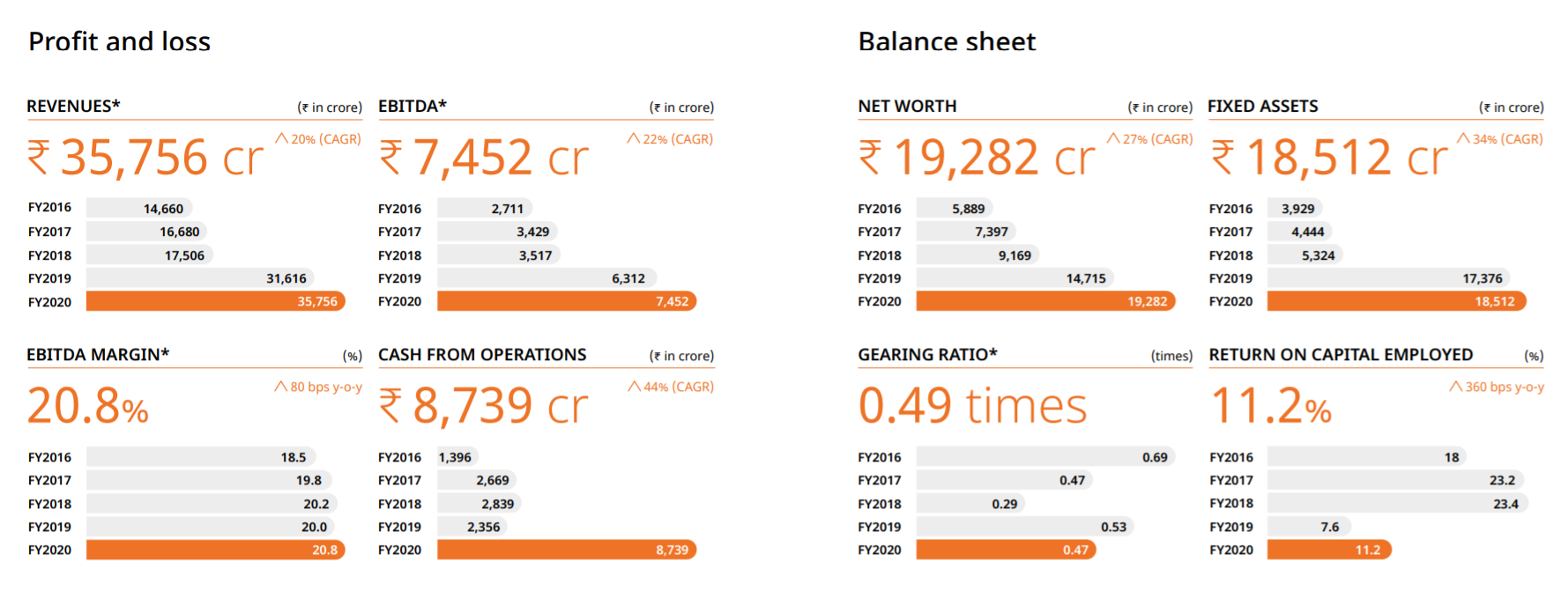Select the Profit and loss heading

pos(119,41)
